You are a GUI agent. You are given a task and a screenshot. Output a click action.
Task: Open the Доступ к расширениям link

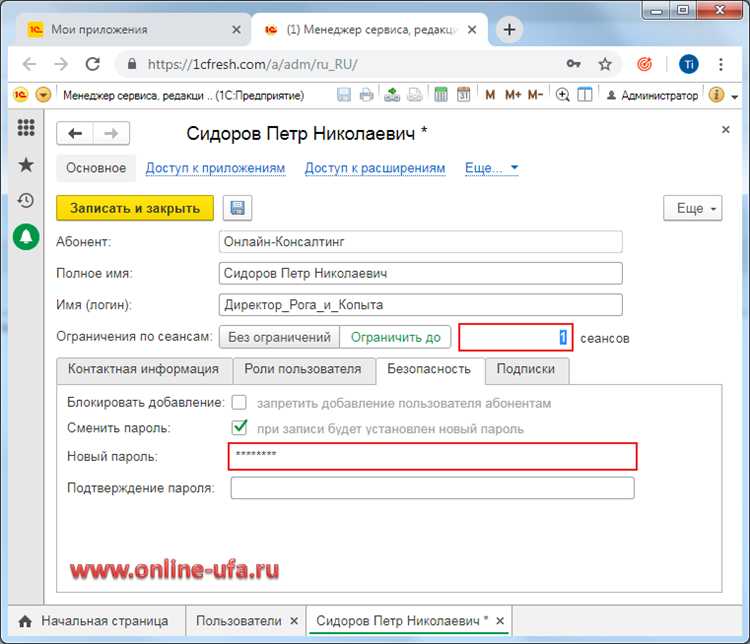point(375,168)
